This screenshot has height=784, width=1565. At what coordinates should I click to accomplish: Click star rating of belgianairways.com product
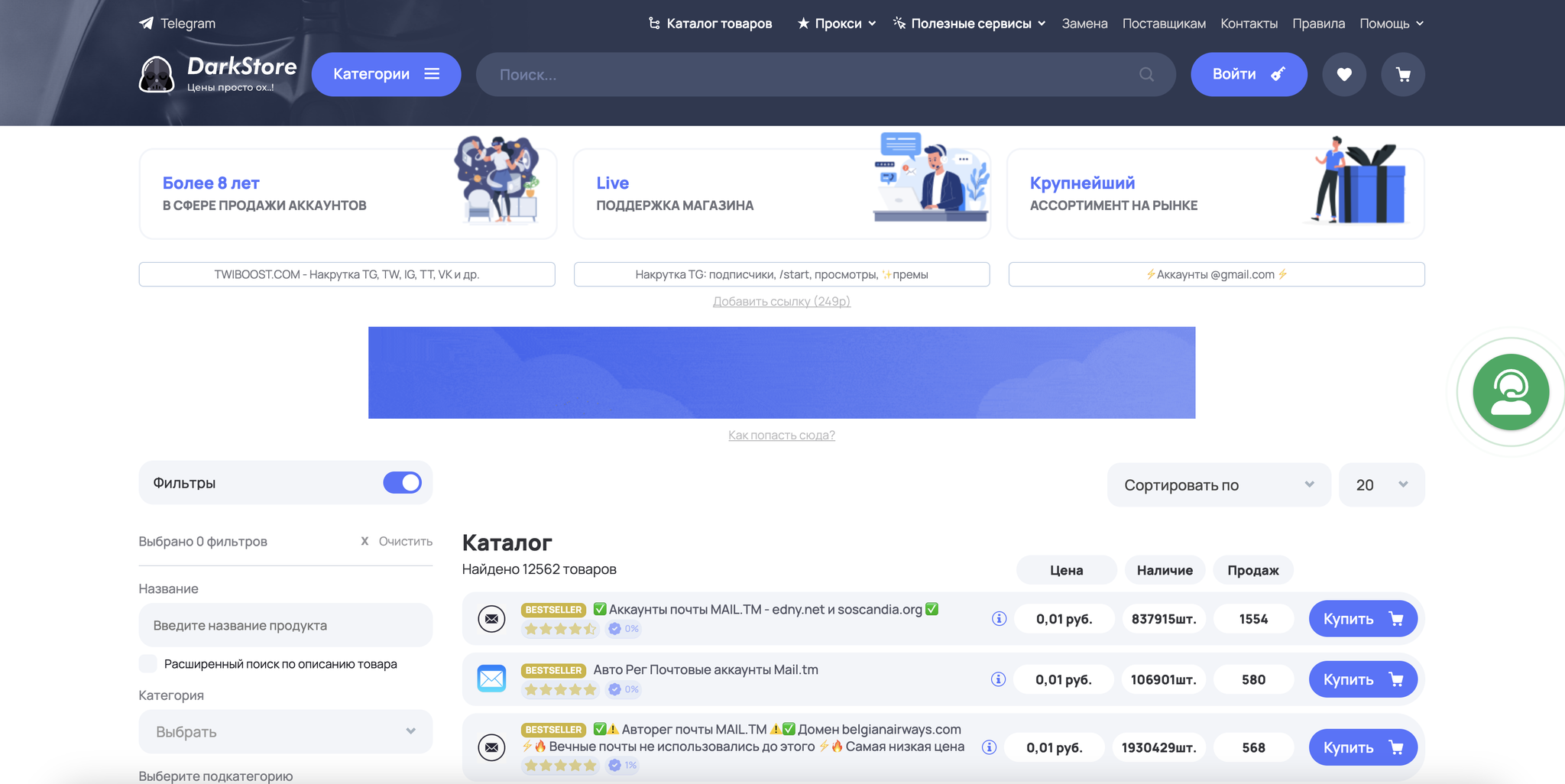pos(560,765)
